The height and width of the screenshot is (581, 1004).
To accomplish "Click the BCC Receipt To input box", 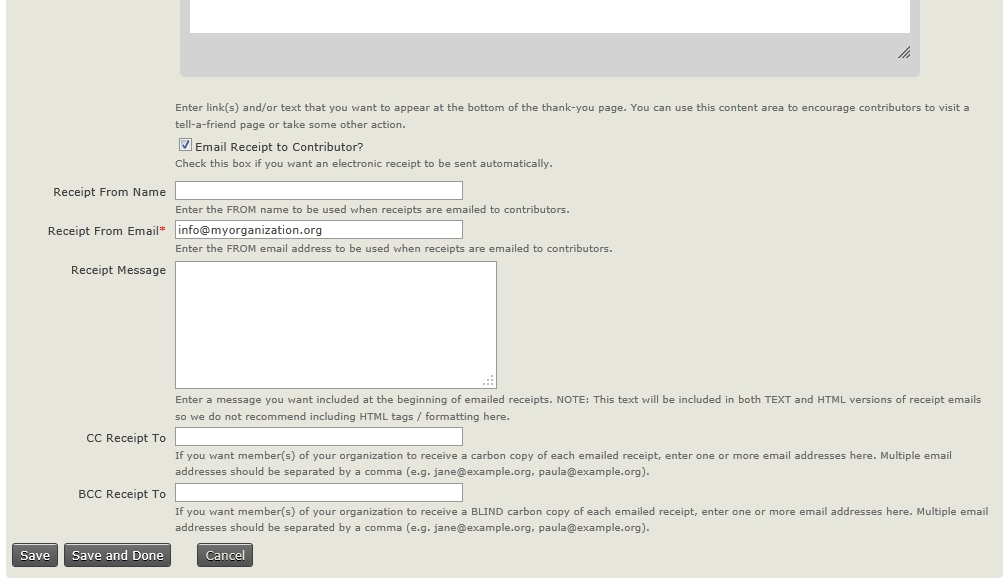I will pyautogui.click(x=318, y=493).
